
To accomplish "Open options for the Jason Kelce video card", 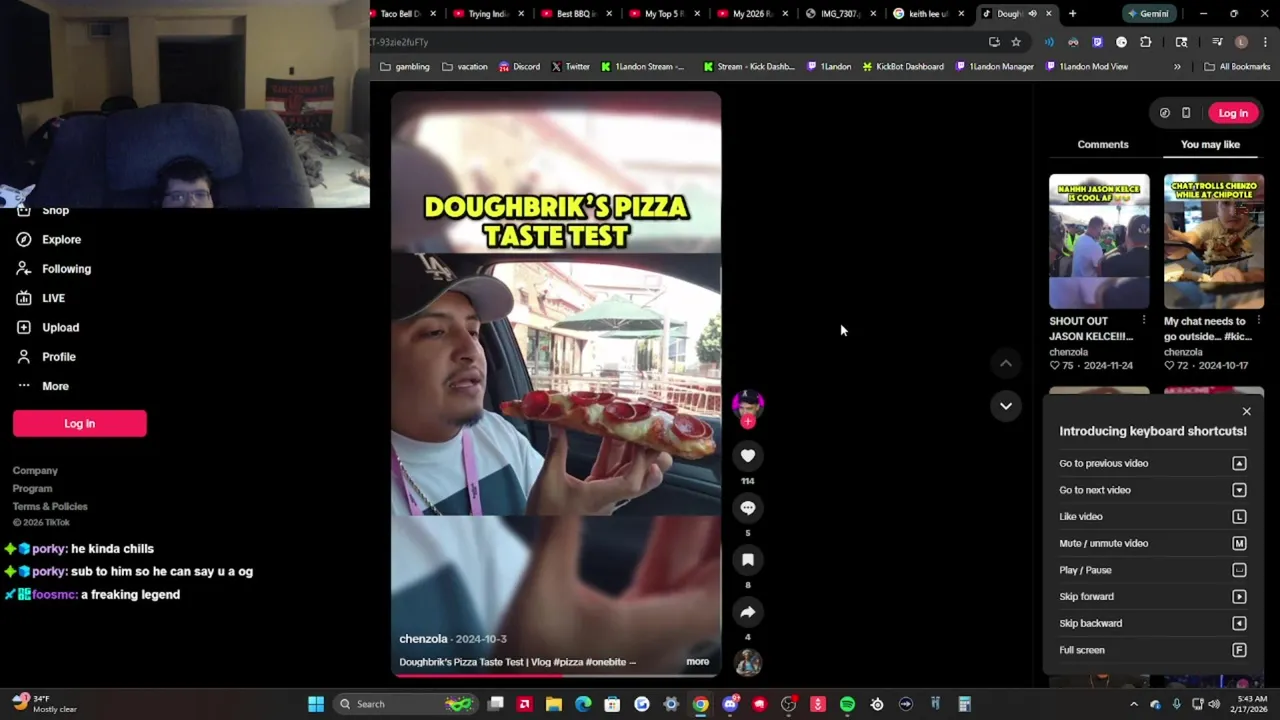I will coord(1144,321).
